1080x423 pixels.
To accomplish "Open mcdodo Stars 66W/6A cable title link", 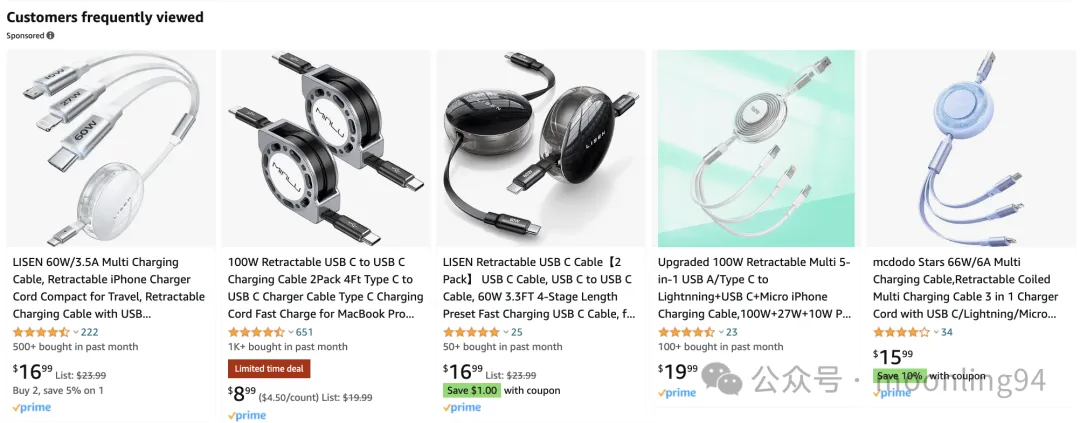I will [x=965, y=289].
